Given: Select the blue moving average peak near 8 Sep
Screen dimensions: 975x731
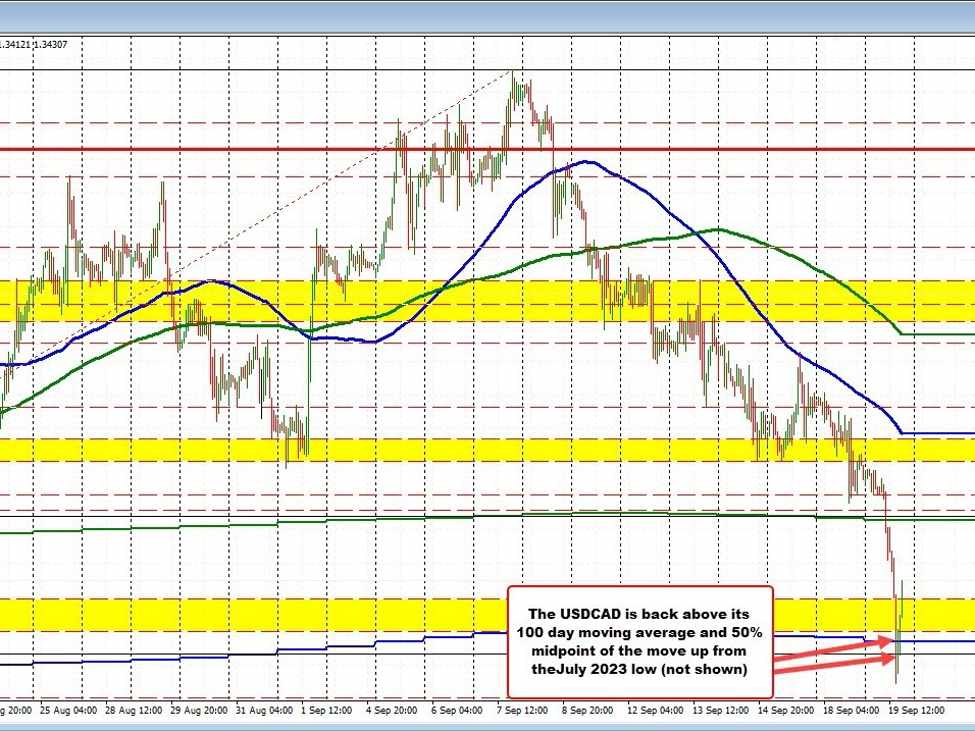Looking at the screenshot, I should [586, 161].
